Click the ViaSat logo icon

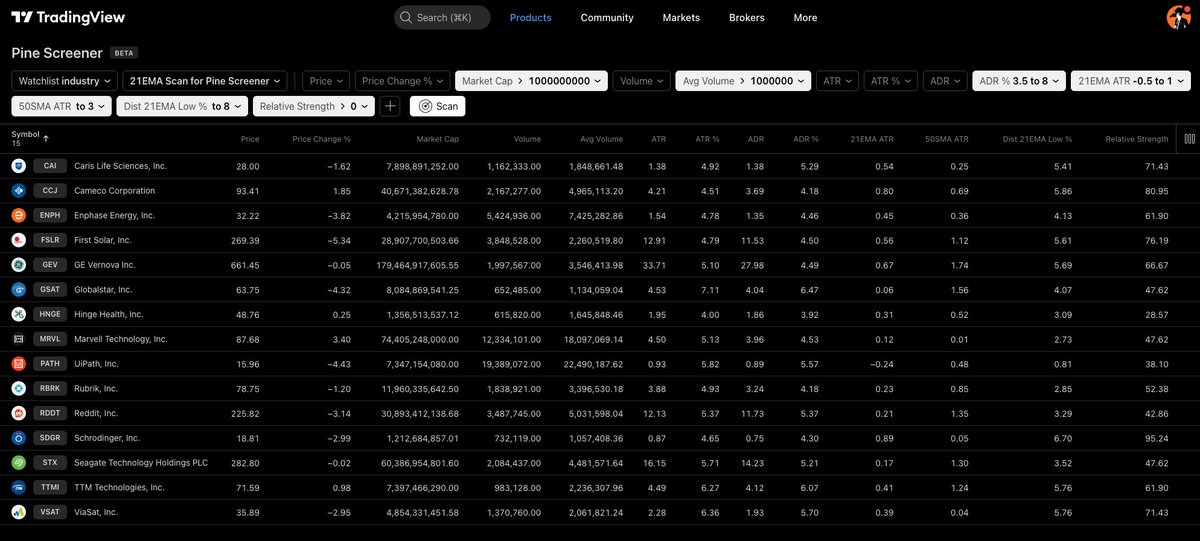click(18, 512)
